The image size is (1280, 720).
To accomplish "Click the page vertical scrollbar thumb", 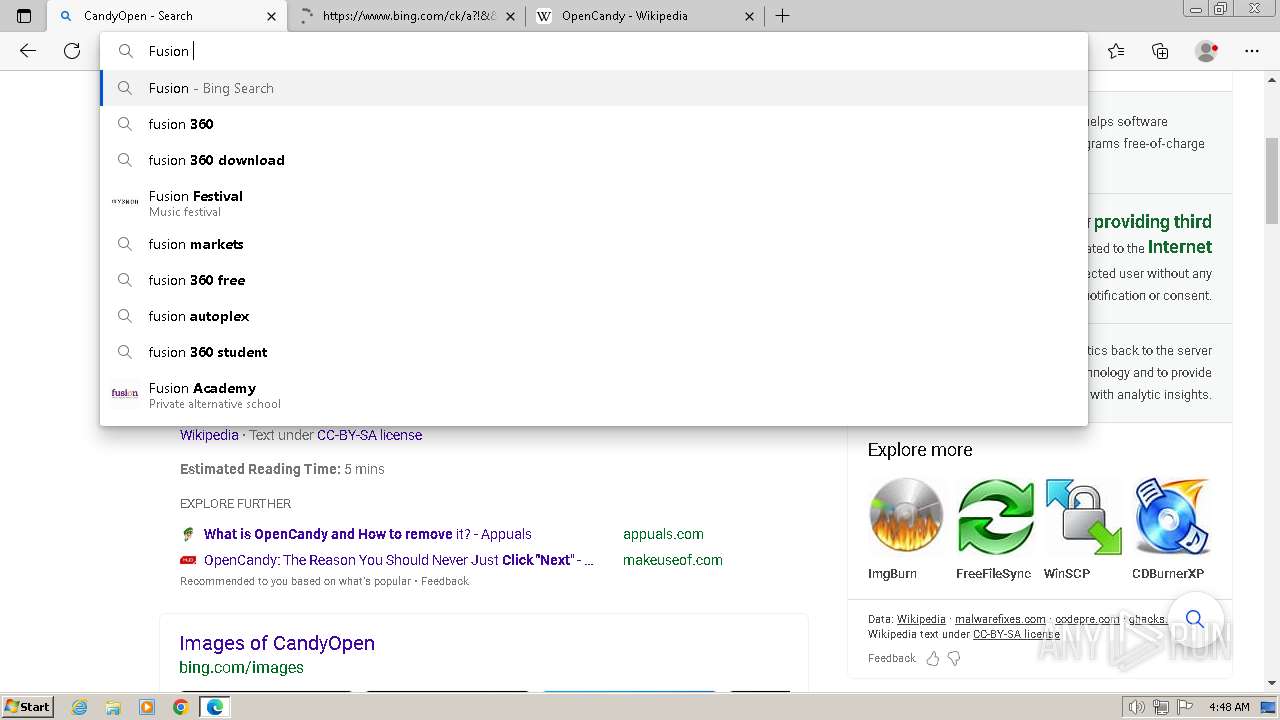I will point(1272,181).
